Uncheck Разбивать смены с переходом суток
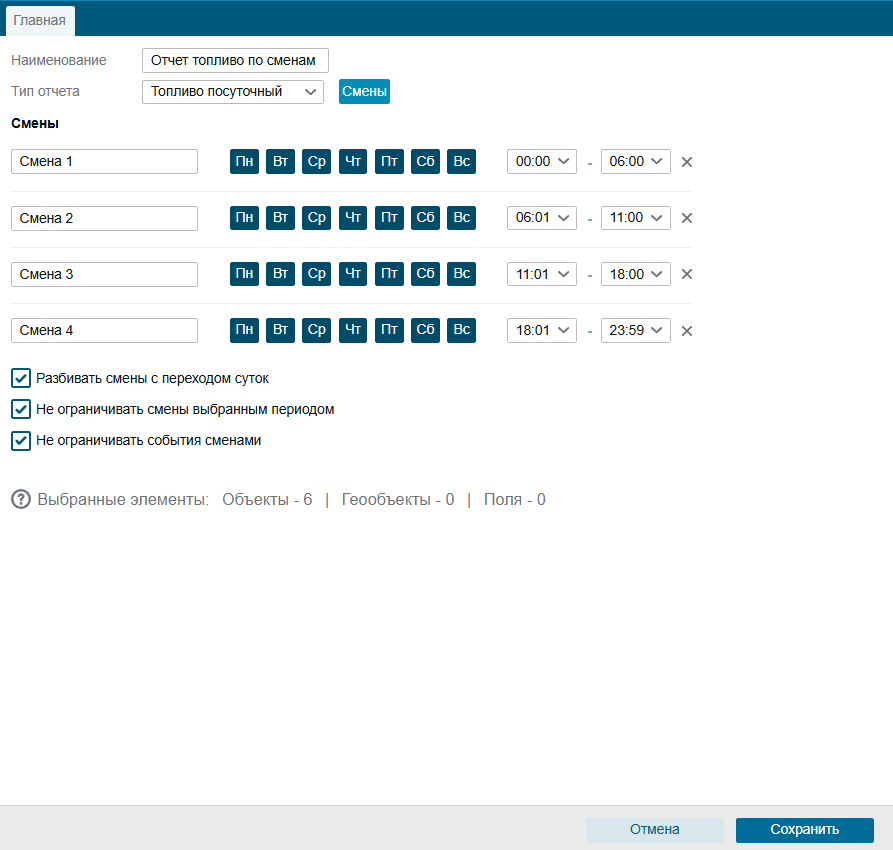Screen dimensions: 893x850 pos(21,378)
